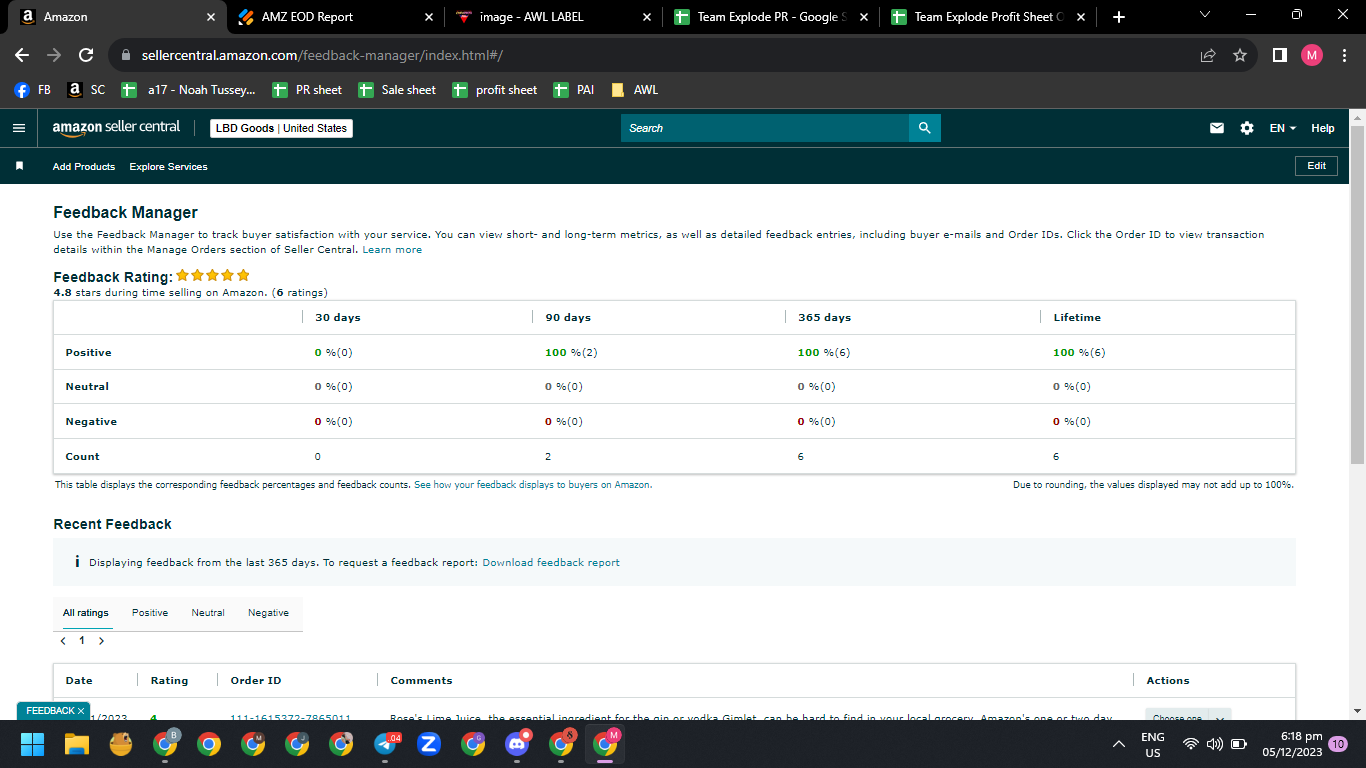
Task: Open the Windows Start menu
Action: point(32,744)
